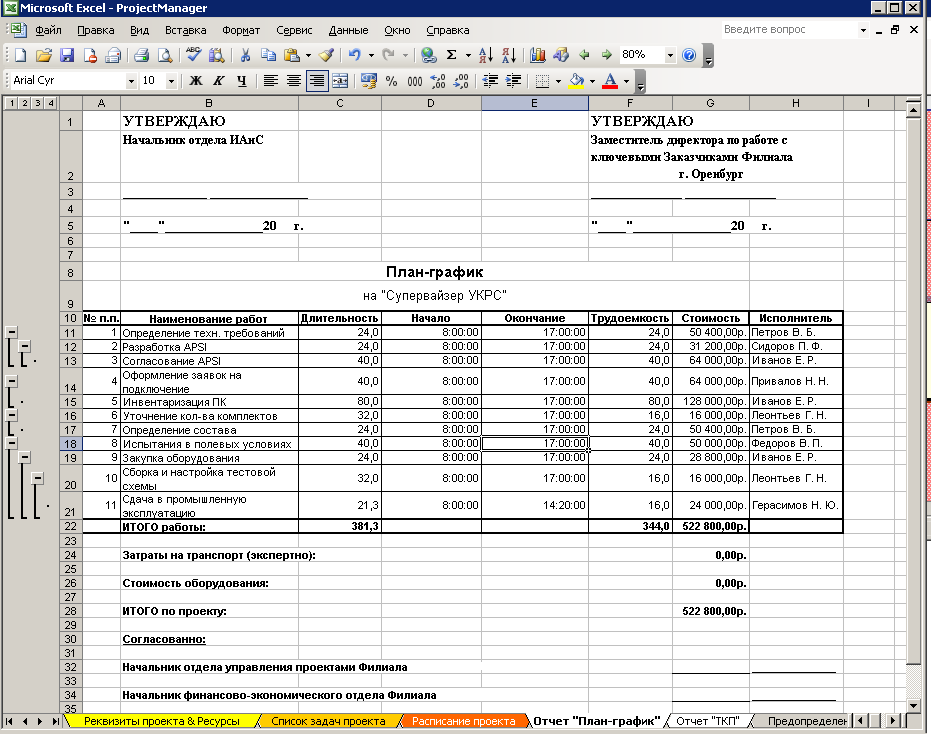Toggle Italic formatting button
Image resolution: width=931 pixels, height=735 pixels.
[218, 81]
